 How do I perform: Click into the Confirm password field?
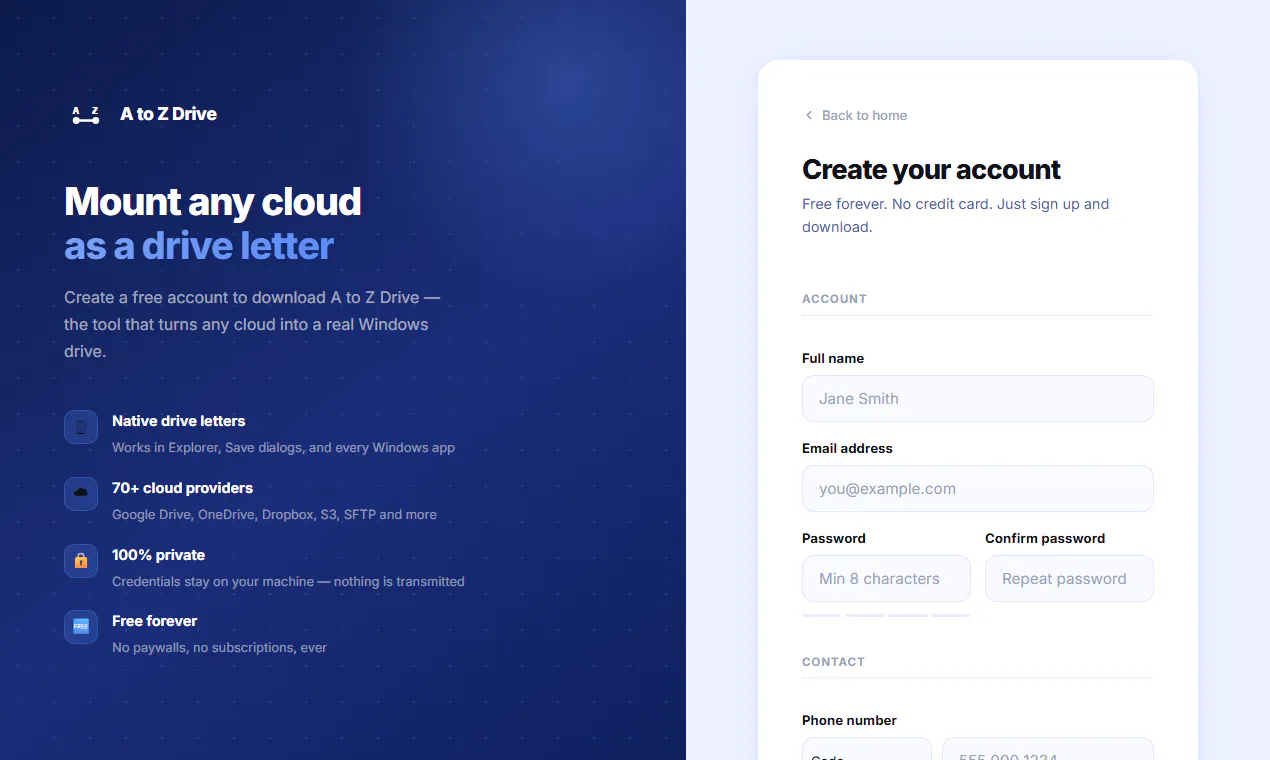pos(1069,578)
